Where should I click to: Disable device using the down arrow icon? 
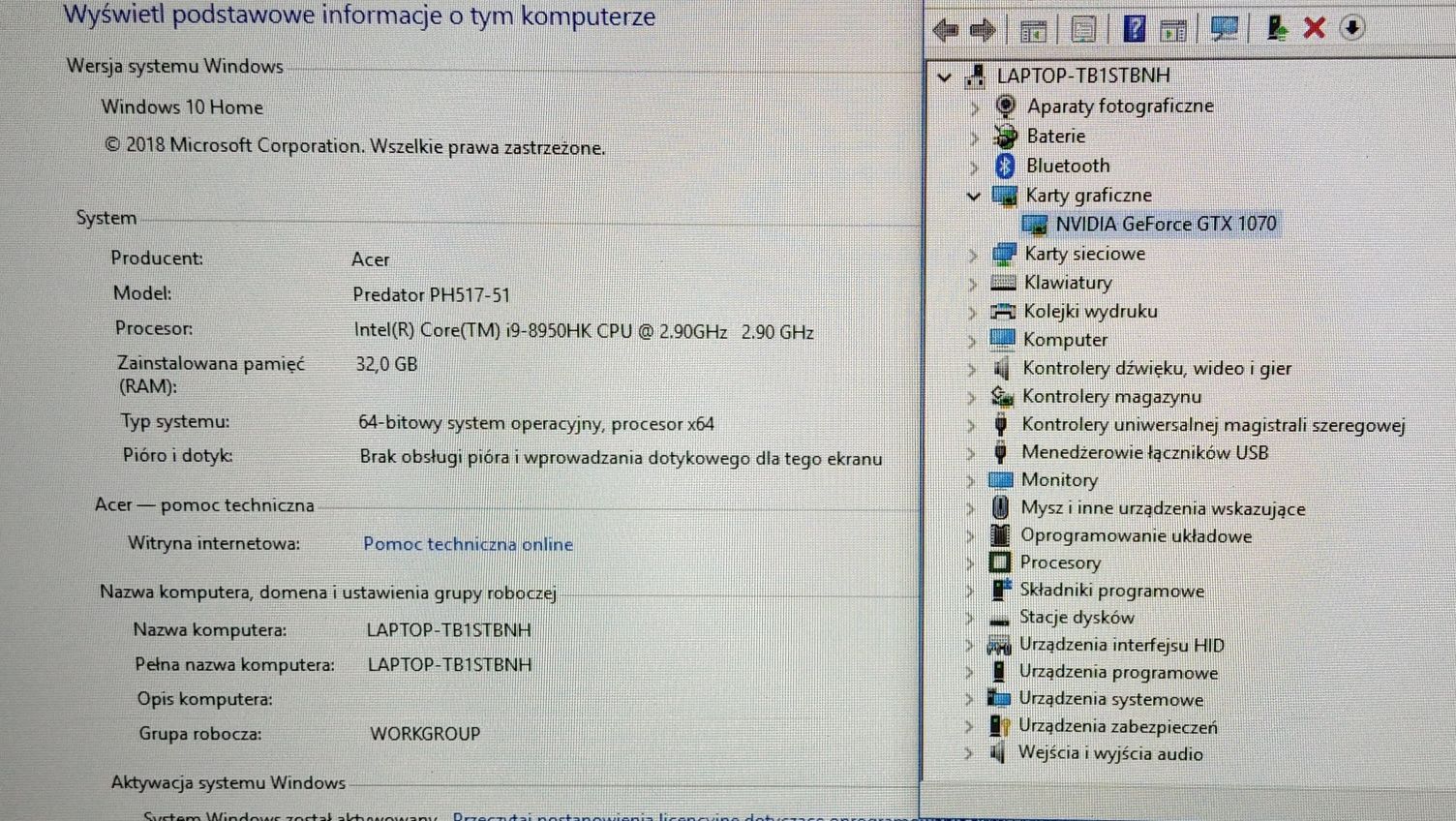tap(1352, 28)
